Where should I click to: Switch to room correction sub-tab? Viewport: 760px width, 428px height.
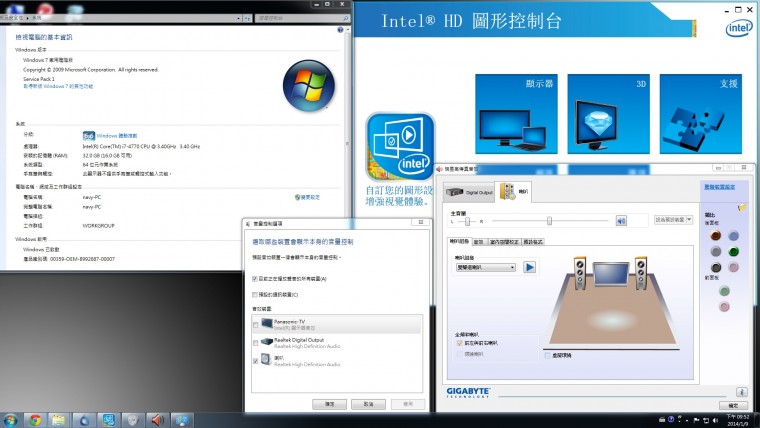point(504,241)
